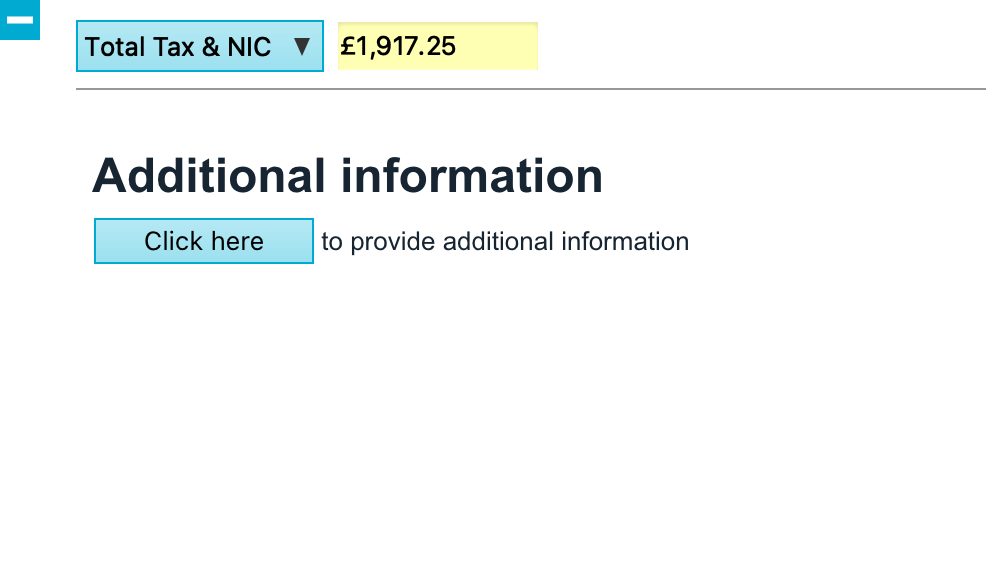The height and width of the screenshot is (584, 986).
Task: Click the pound amount £1,917.25
Action: click(x=398, y=46)
